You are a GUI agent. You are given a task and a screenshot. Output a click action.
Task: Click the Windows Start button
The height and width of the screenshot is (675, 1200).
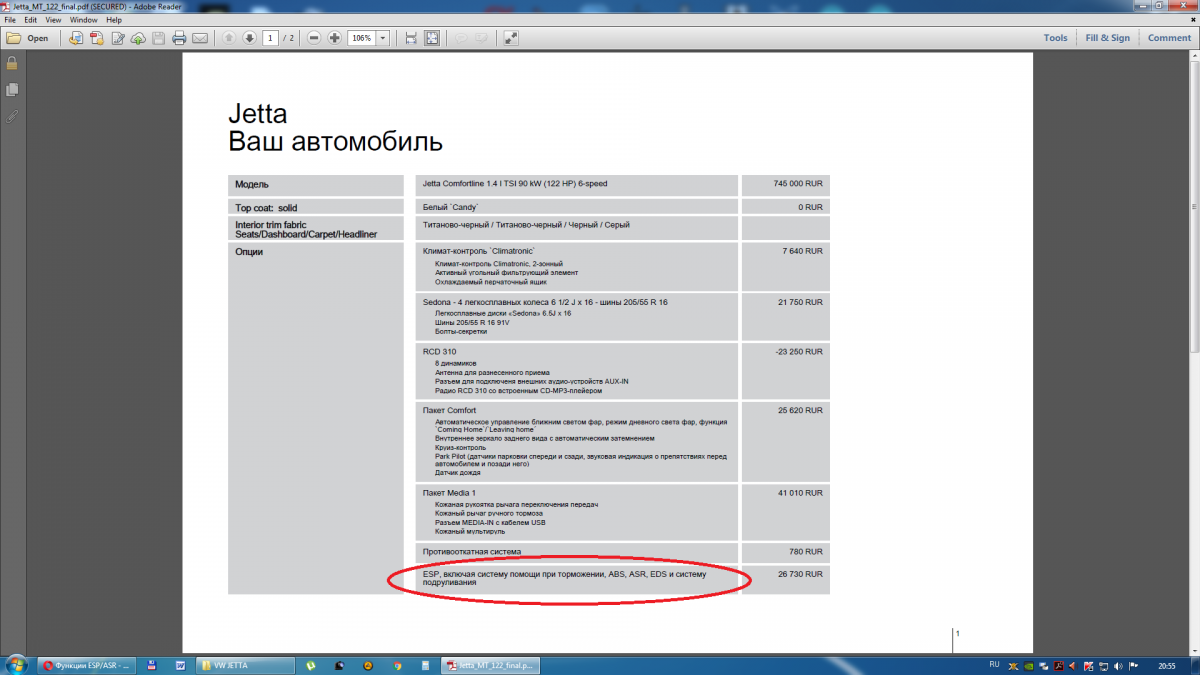point(16,665)
